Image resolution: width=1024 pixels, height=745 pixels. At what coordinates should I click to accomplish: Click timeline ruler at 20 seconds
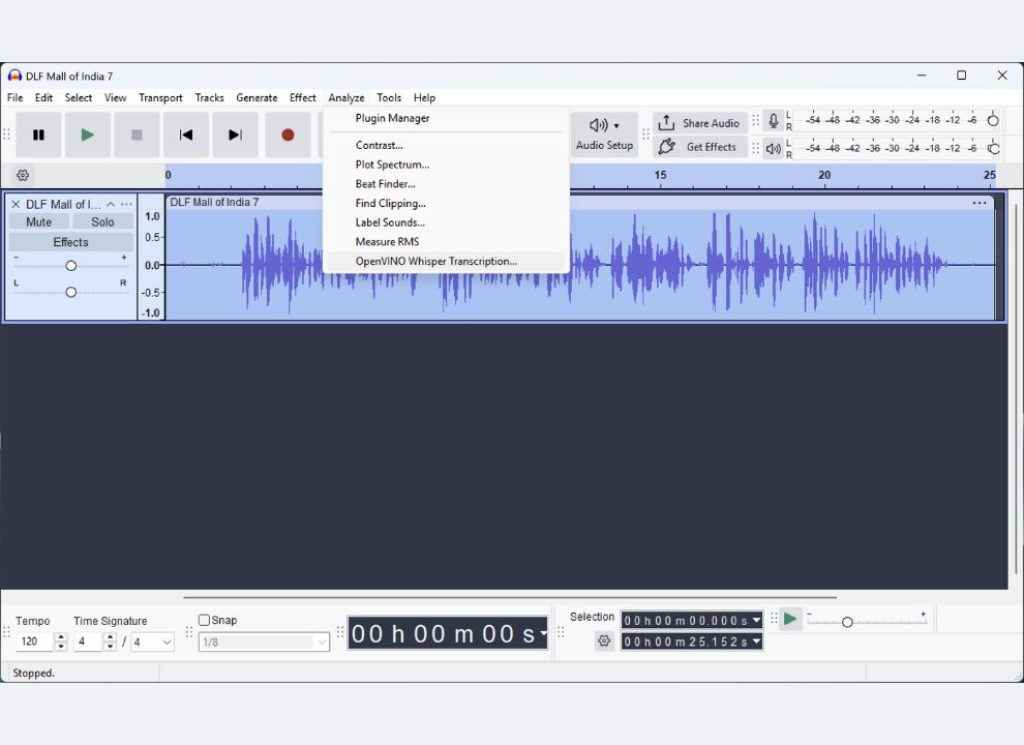pos(824,176)
